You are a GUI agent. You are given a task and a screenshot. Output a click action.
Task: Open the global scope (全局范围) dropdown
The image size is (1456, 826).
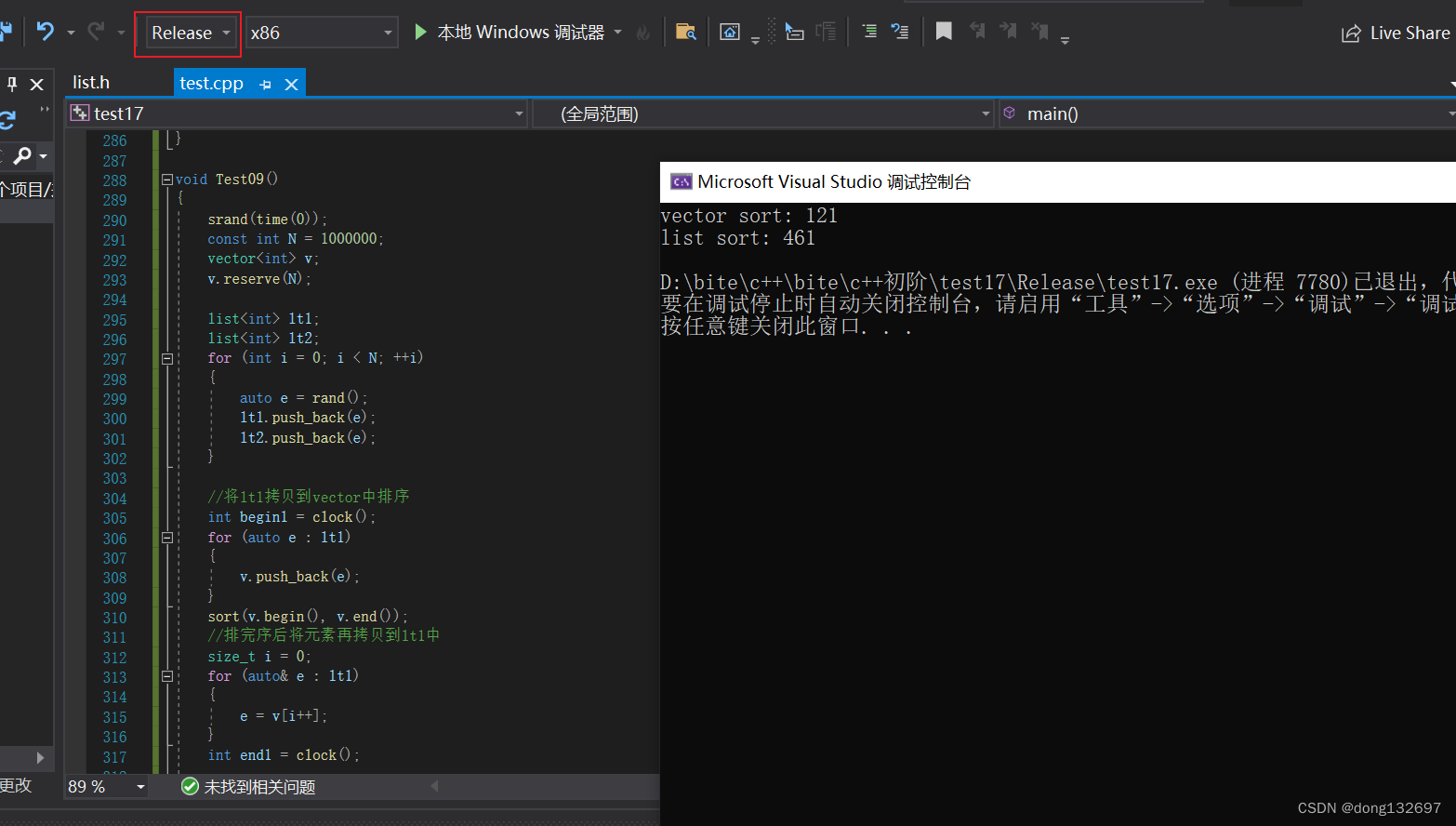(x=763, y=113)
